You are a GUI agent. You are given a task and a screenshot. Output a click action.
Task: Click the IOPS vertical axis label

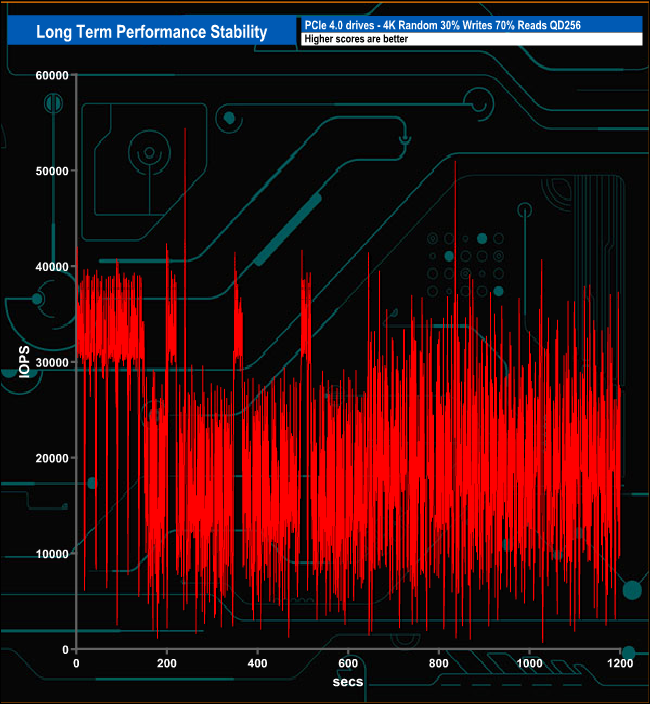[24, 362]
